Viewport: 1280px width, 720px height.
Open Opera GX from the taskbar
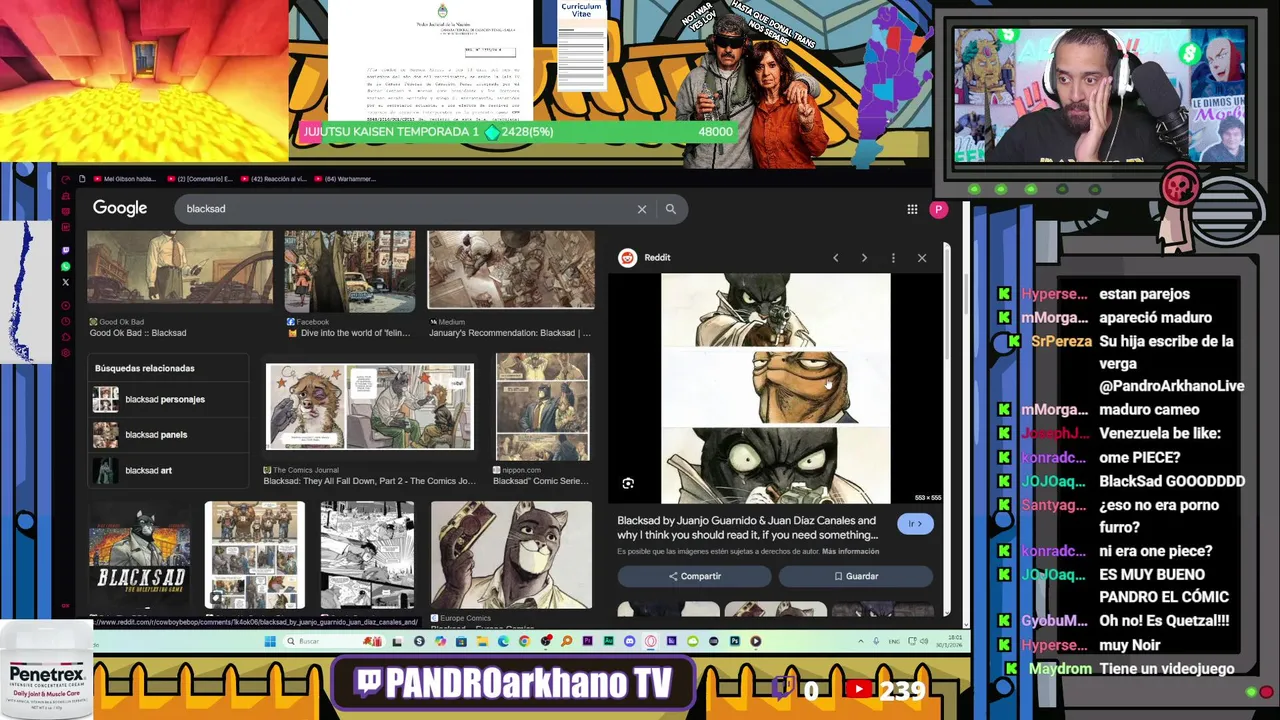(x=651, y=641)
